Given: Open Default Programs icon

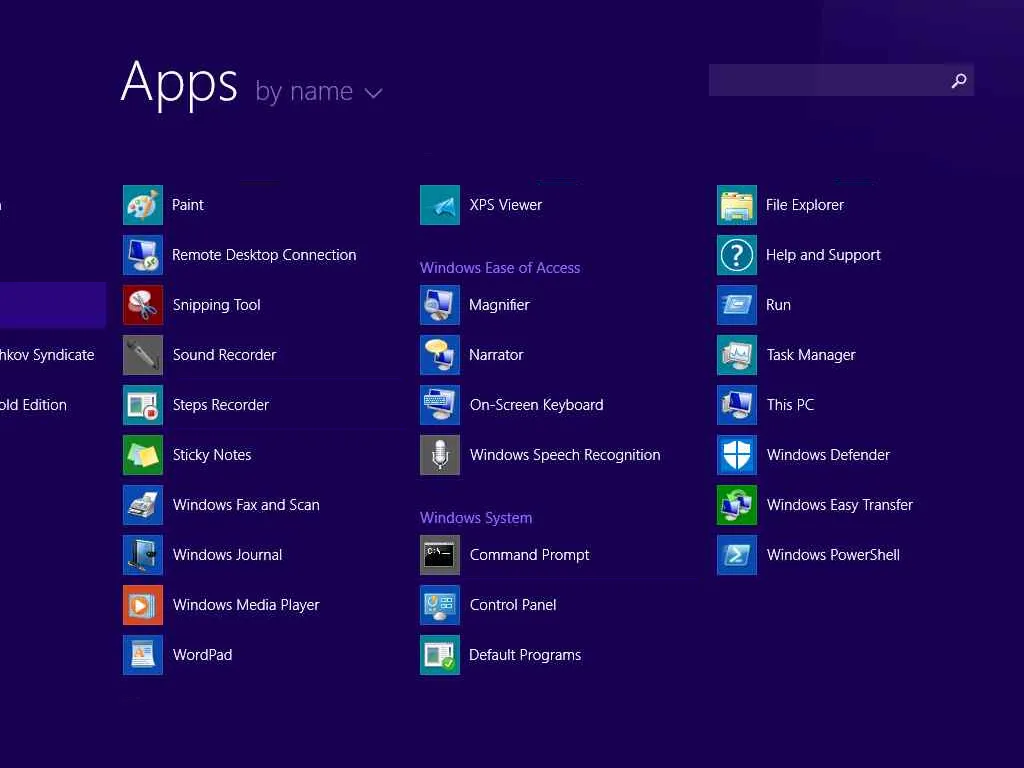Looking at the screenshot, I should pyautogui.click(x=440, y=654).
